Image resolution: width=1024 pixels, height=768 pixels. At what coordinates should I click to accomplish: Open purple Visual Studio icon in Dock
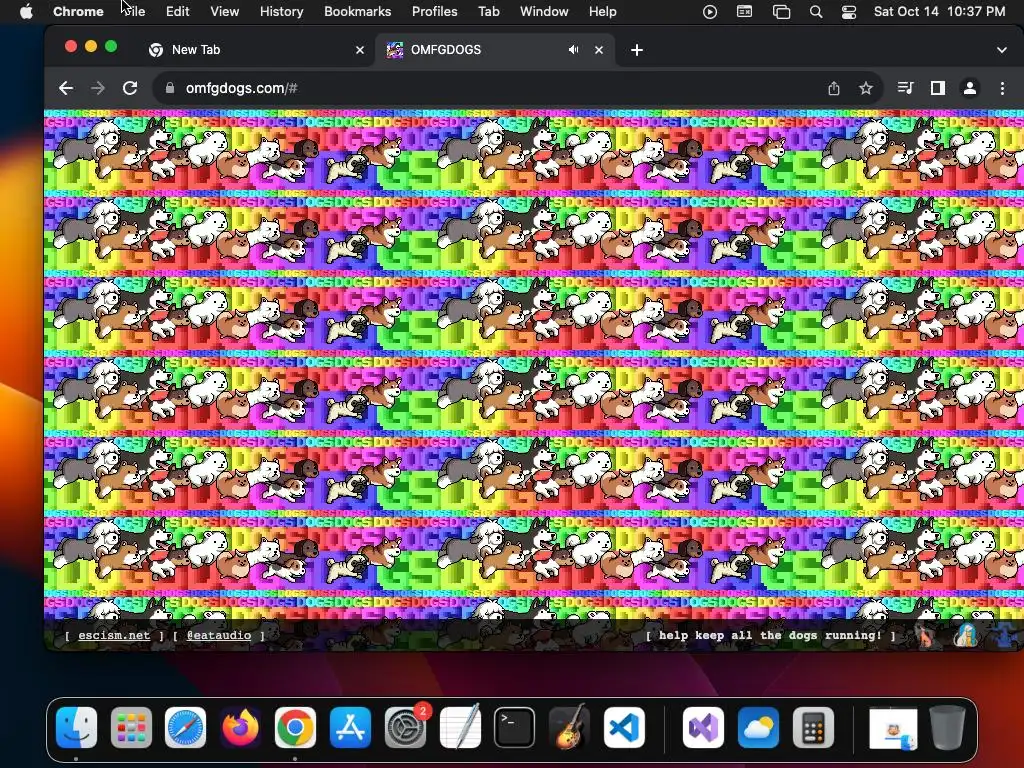pos(703,728)
